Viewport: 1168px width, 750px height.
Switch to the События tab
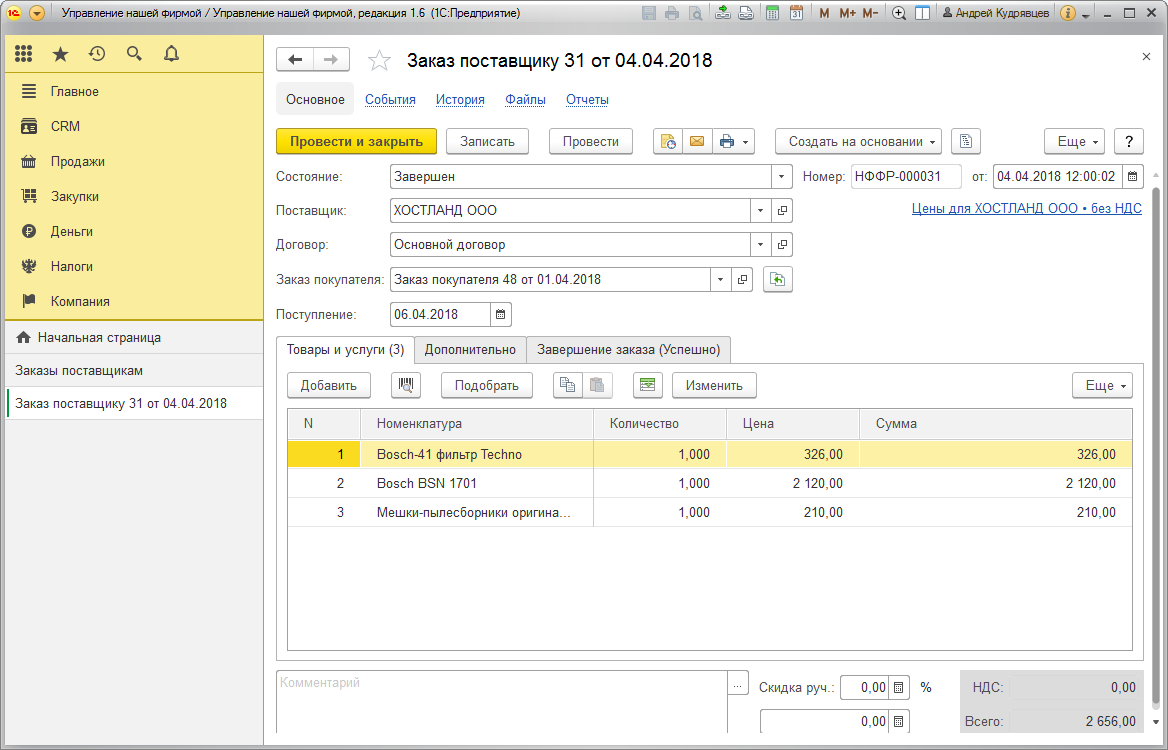[x=390, y=100]
